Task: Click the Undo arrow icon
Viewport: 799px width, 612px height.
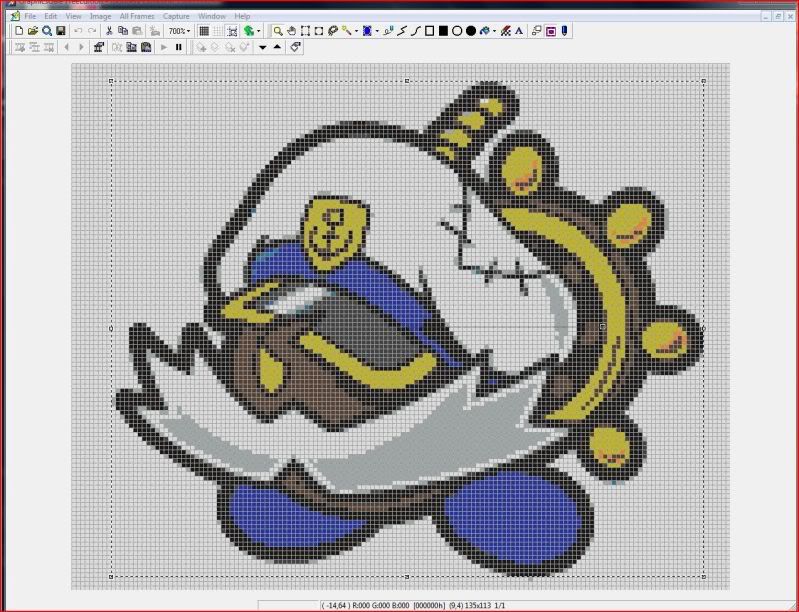Action: coord(78,31)
